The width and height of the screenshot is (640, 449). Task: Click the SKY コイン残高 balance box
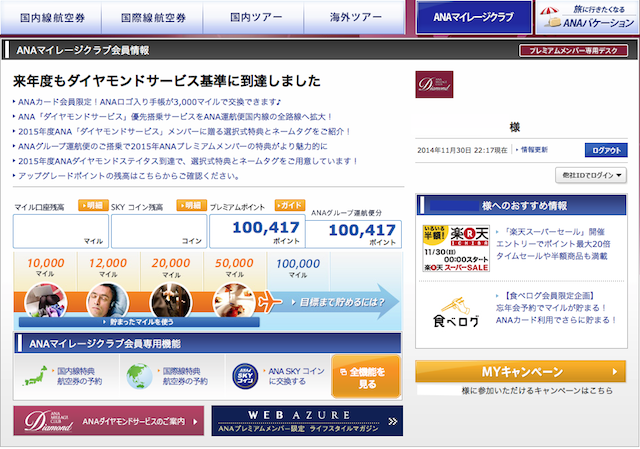[x=159, y=231]
